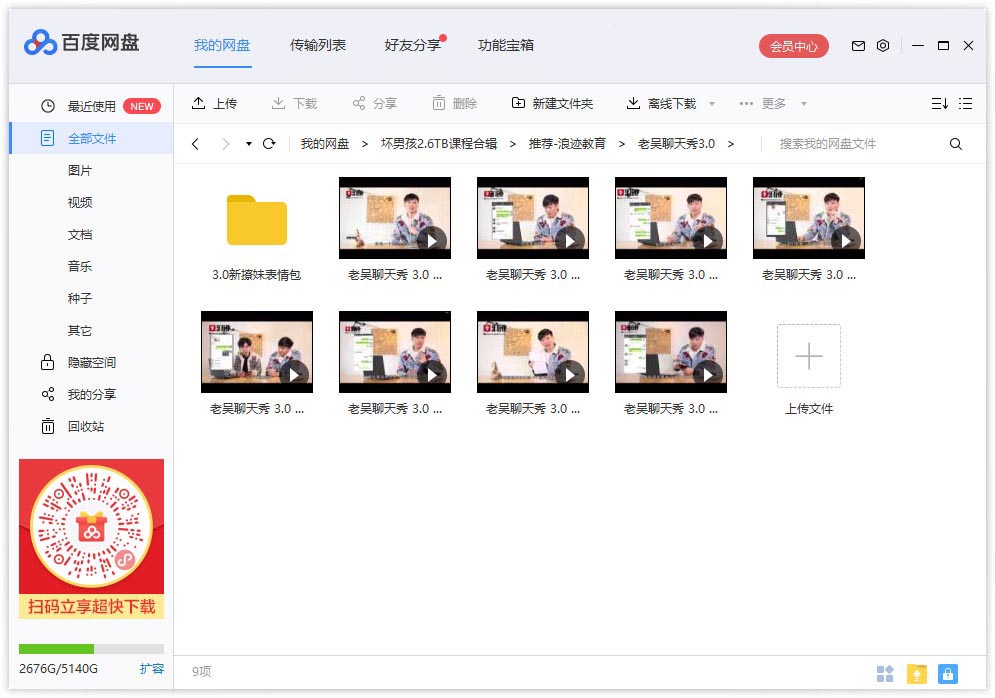This screenshot has height=698, width=995.
Task: Navigate to 坏男孩2.6TB课程合辑 breadcrumb
Action: pos(438,144)
